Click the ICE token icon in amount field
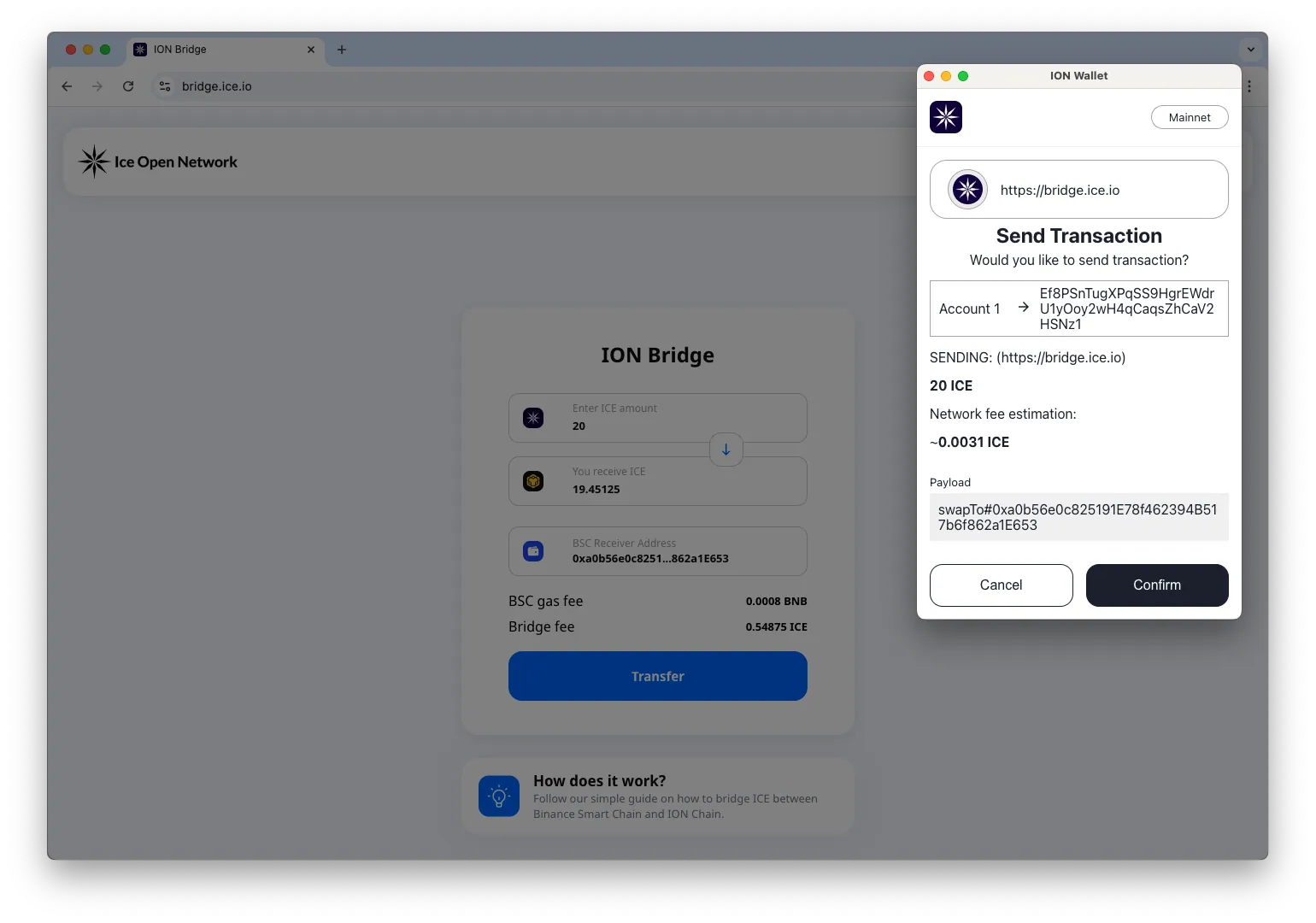1316x923 pixels. 533,418
